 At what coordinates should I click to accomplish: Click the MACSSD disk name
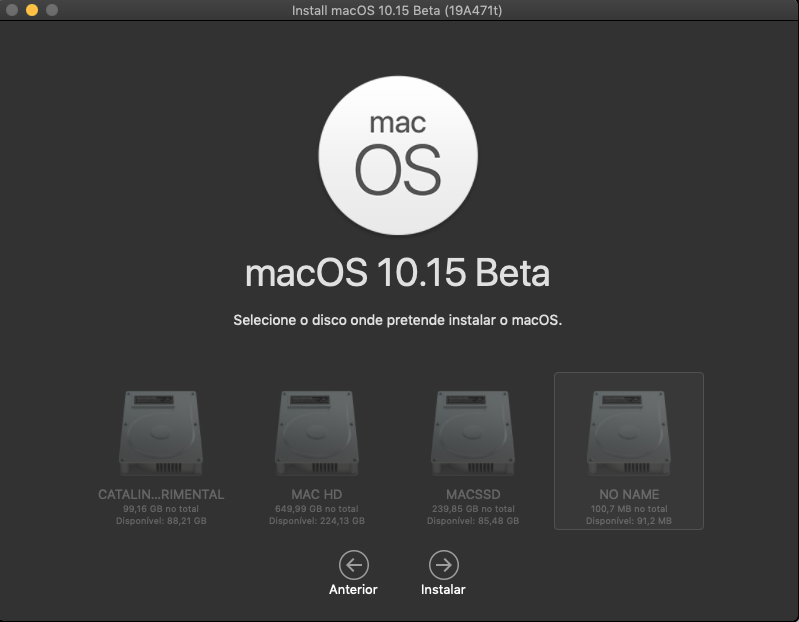click(x=473, y=494)
